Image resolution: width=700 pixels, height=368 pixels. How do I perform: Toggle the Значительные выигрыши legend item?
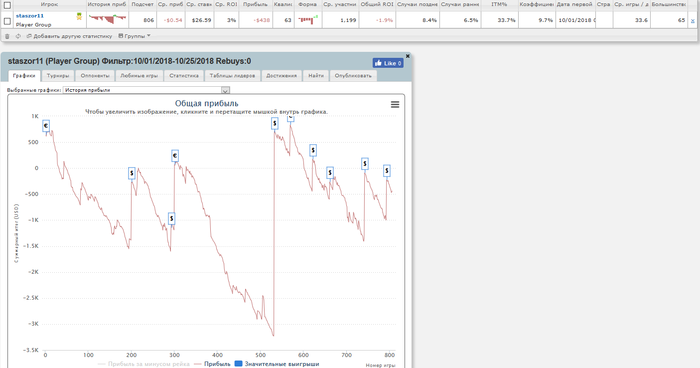coord(277,364)
